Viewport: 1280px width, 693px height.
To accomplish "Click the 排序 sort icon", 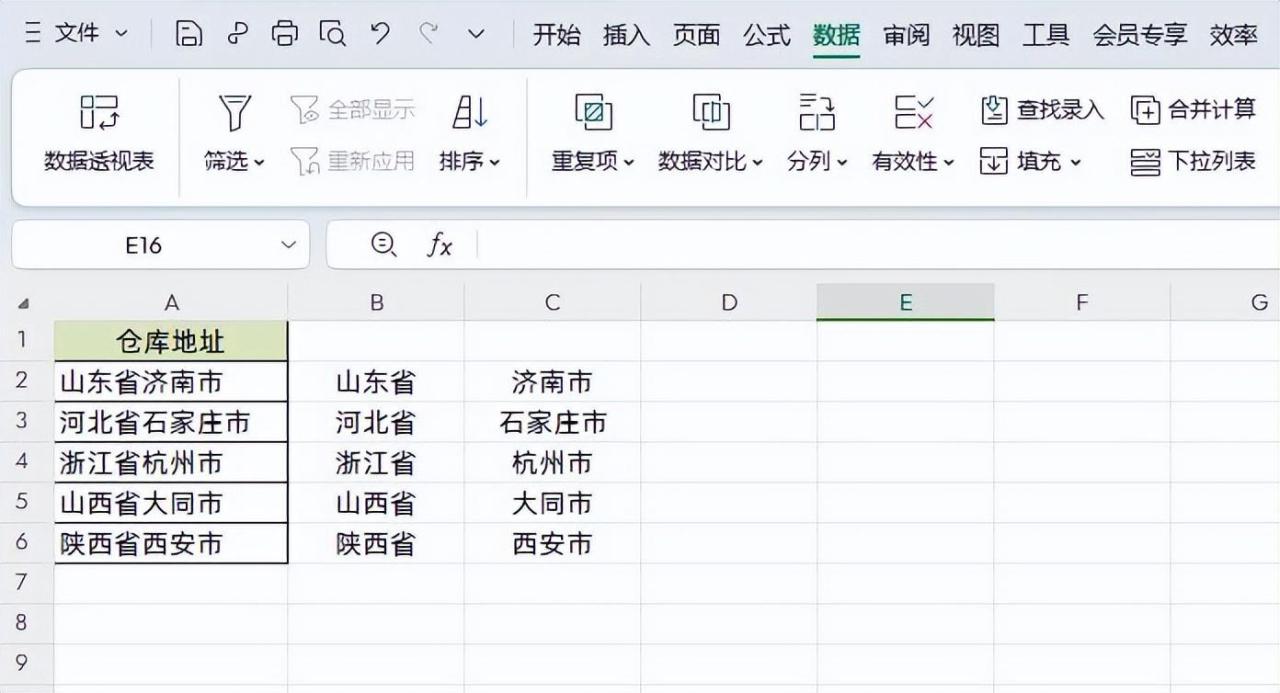I will 470,112.
